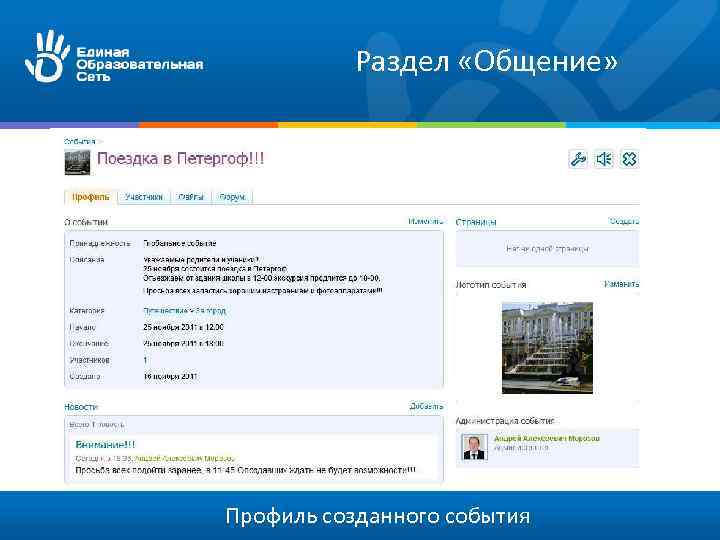Follow the События breadcrumb link
The width and height of the screenshot is (720, 540).
[x=80, y=141]
